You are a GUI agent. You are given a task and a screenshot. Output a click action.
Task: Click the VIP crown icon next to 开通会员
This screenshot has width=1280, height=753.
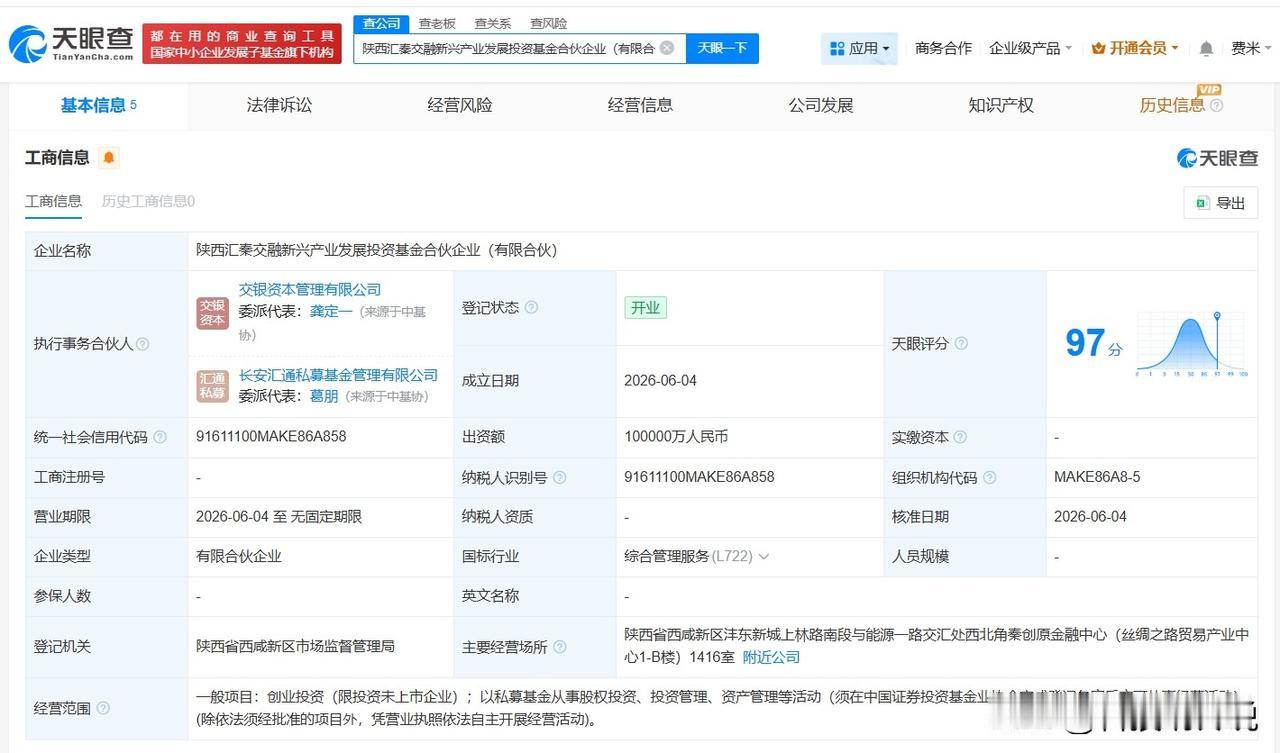[1098, 48]
